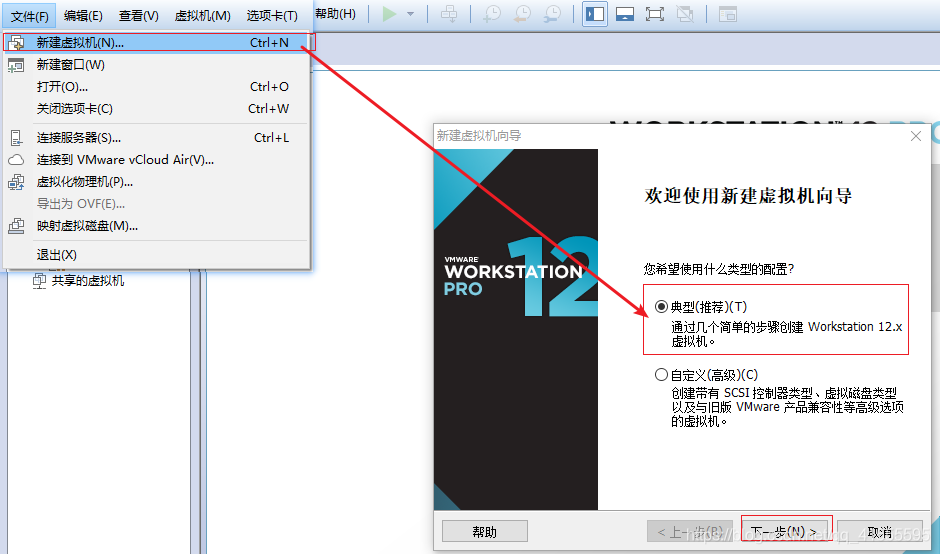Select the 典型(推荐)(T) radio button
Viewport: 940px width, 554px height.
(x=661, y=307)
